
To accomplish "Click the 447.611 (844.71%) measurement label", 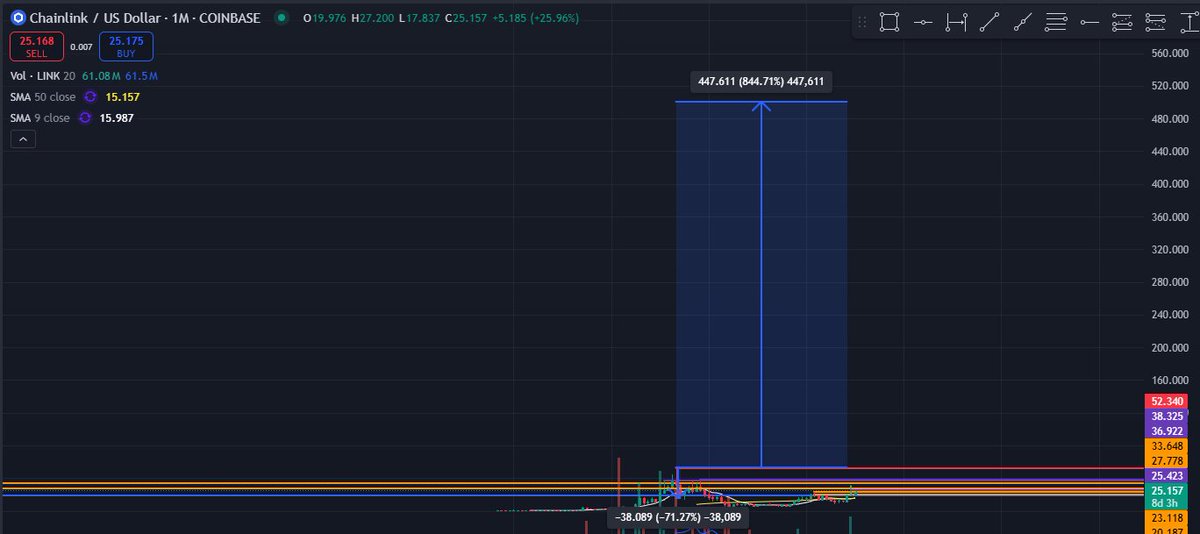I will click(x=762, y=82).
